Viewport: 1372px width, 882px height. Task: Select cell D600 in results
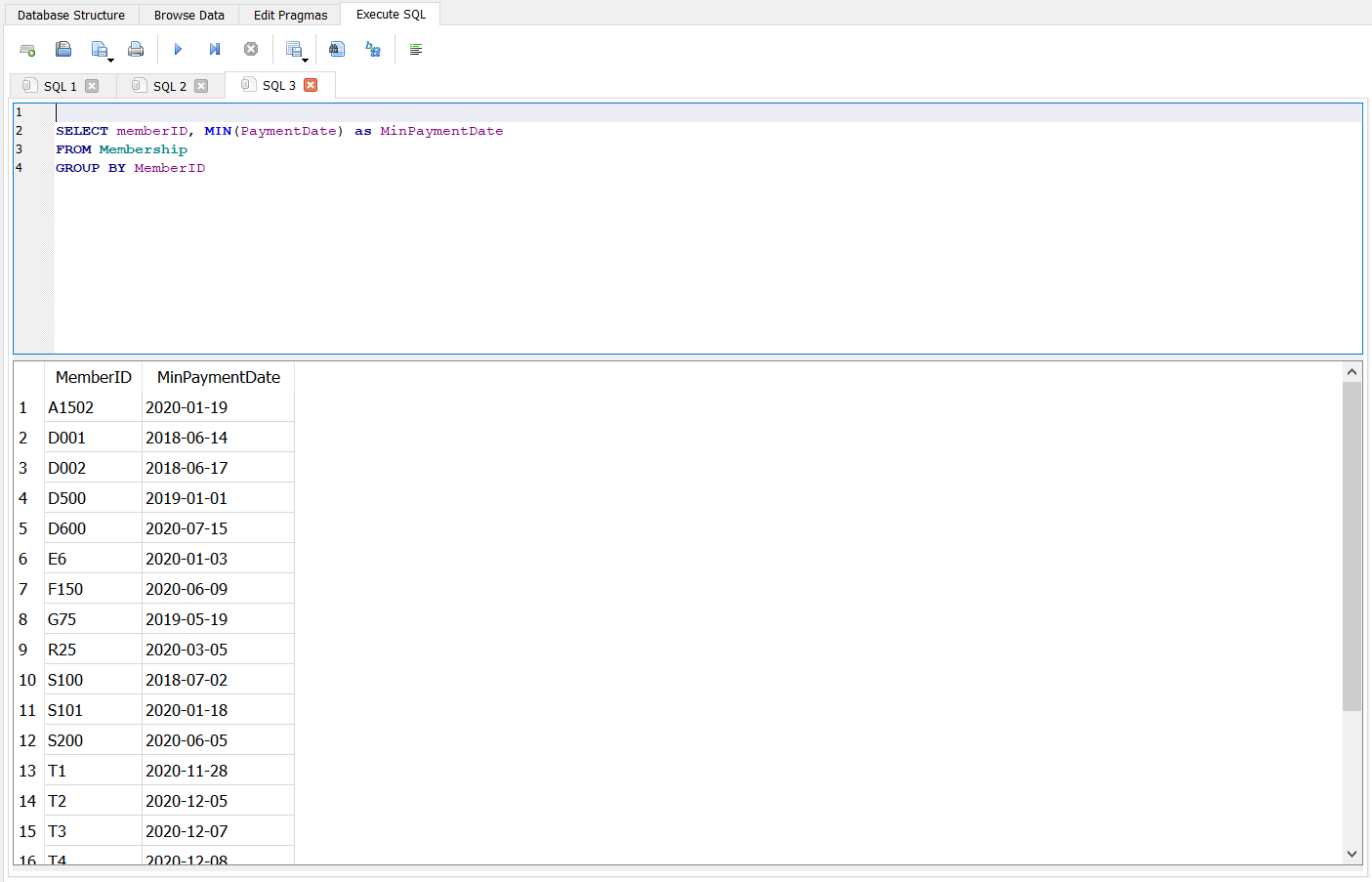point(93,528)
